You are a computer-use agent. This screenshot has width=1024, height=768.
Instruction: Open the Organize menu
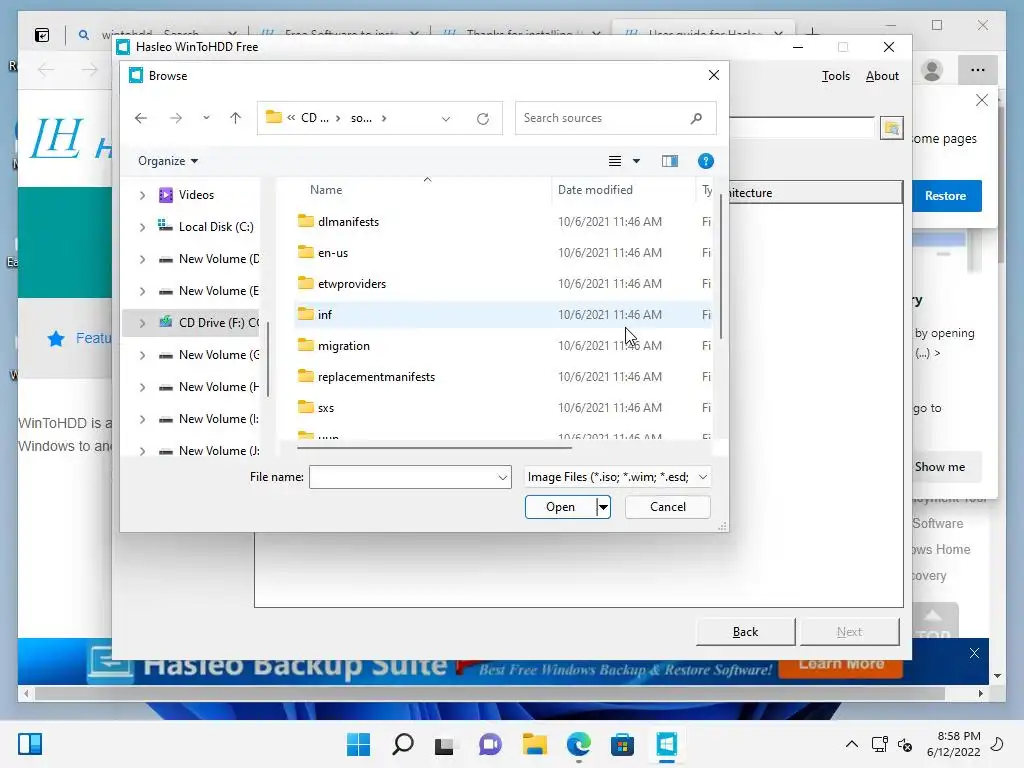coord(168,161)
